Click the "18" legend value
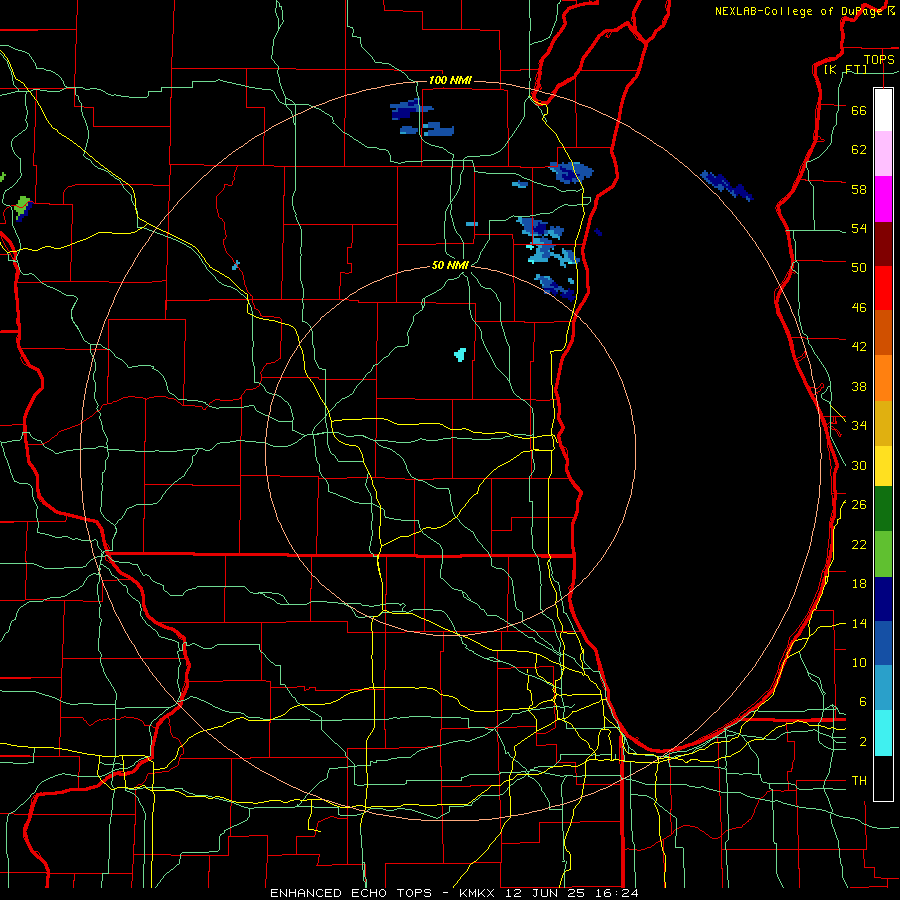The height and width of the screenshot is (900, 900). [859, 584]
